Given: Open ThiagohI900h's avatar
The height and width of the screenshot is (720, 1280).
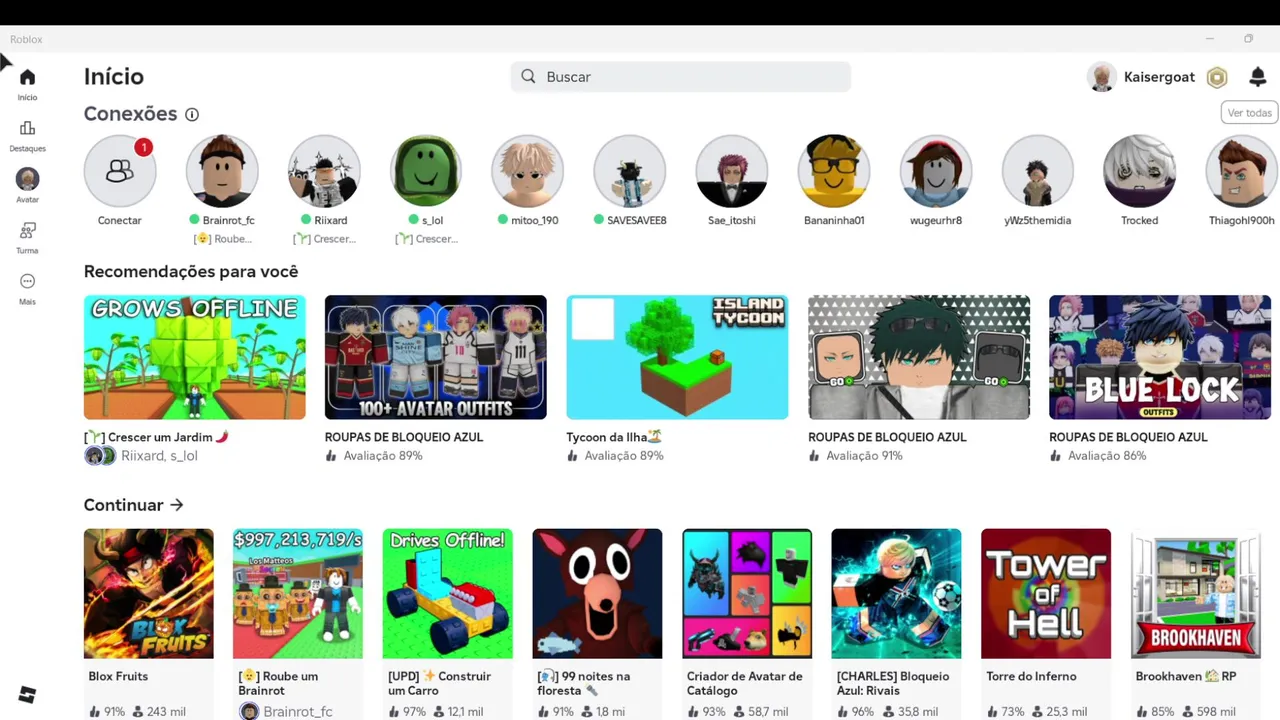Looking at the screenshot, I should click(x=1242, y=171).
